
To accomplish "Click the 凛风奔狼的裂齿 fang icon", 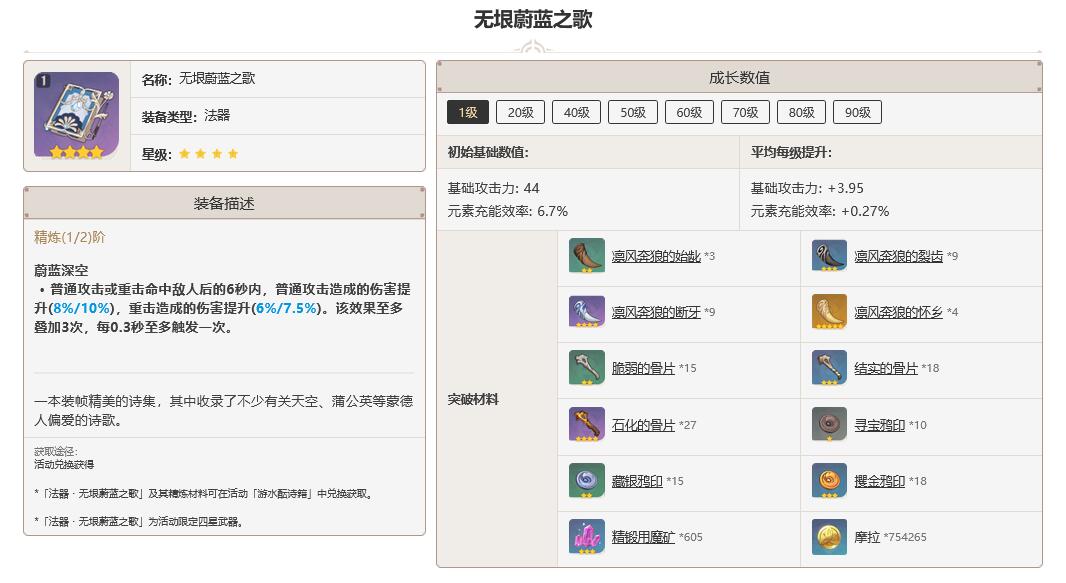I will (829, 255).
